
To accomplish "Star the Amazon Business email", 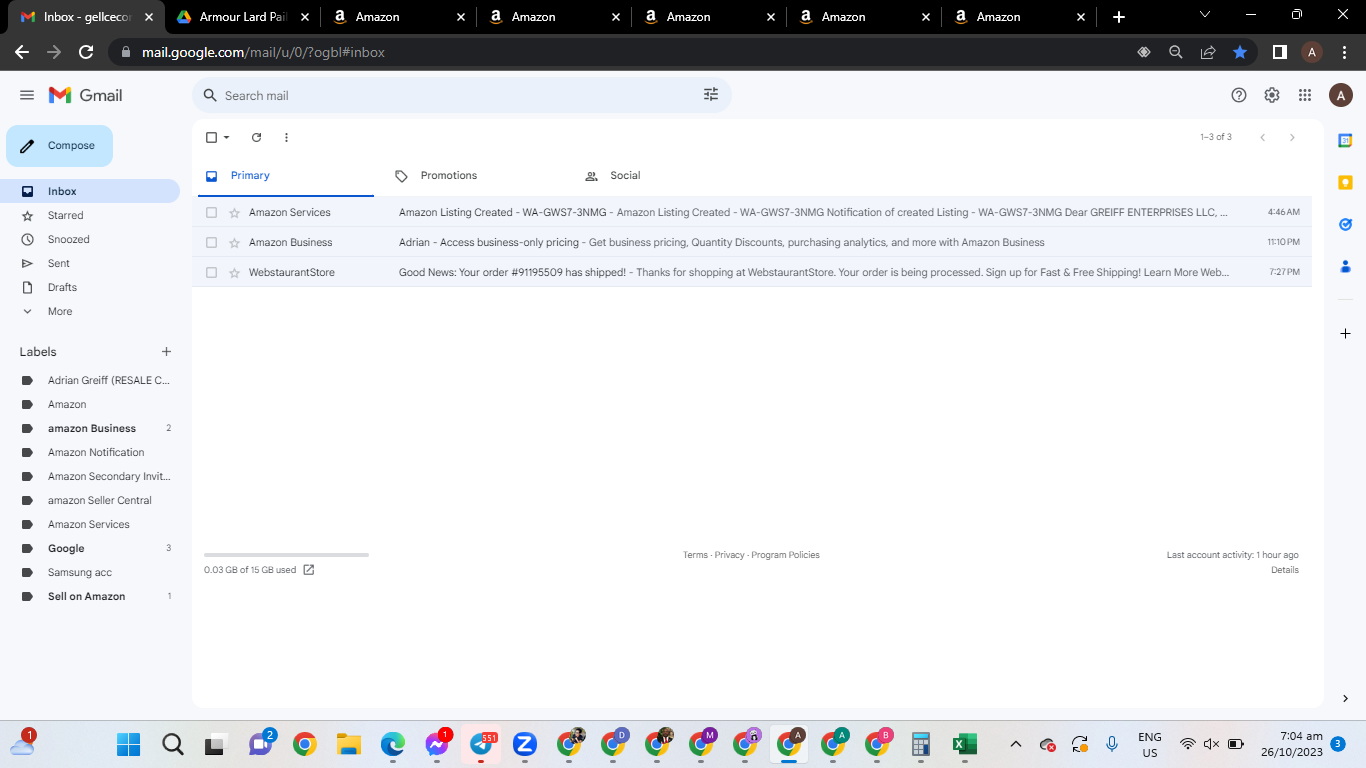I will (x=235, y=242).
